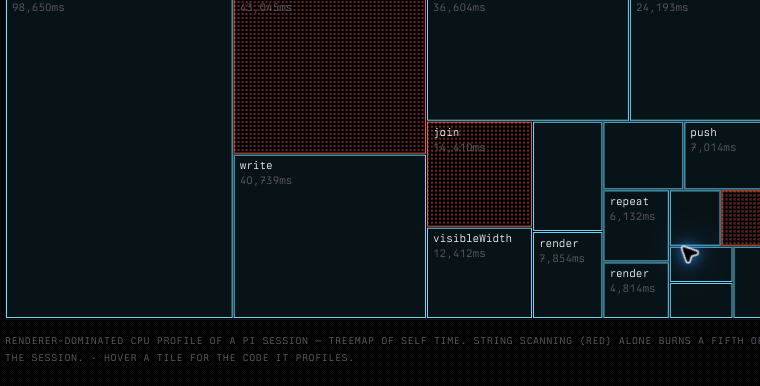Click the big red dotted 63,045ms tile
Screen dimensions: 760x386
[330, 77]
